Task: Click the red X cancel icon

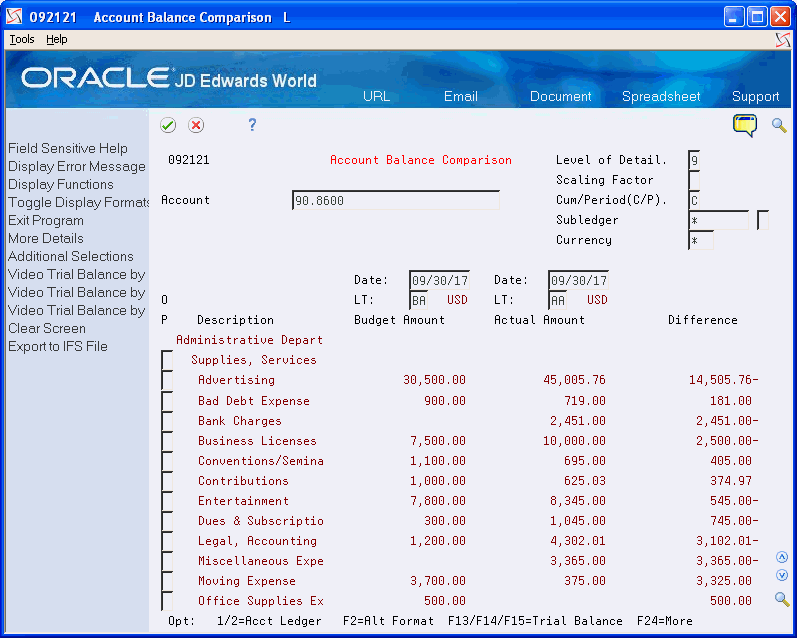Action: [x=196, y=125]
